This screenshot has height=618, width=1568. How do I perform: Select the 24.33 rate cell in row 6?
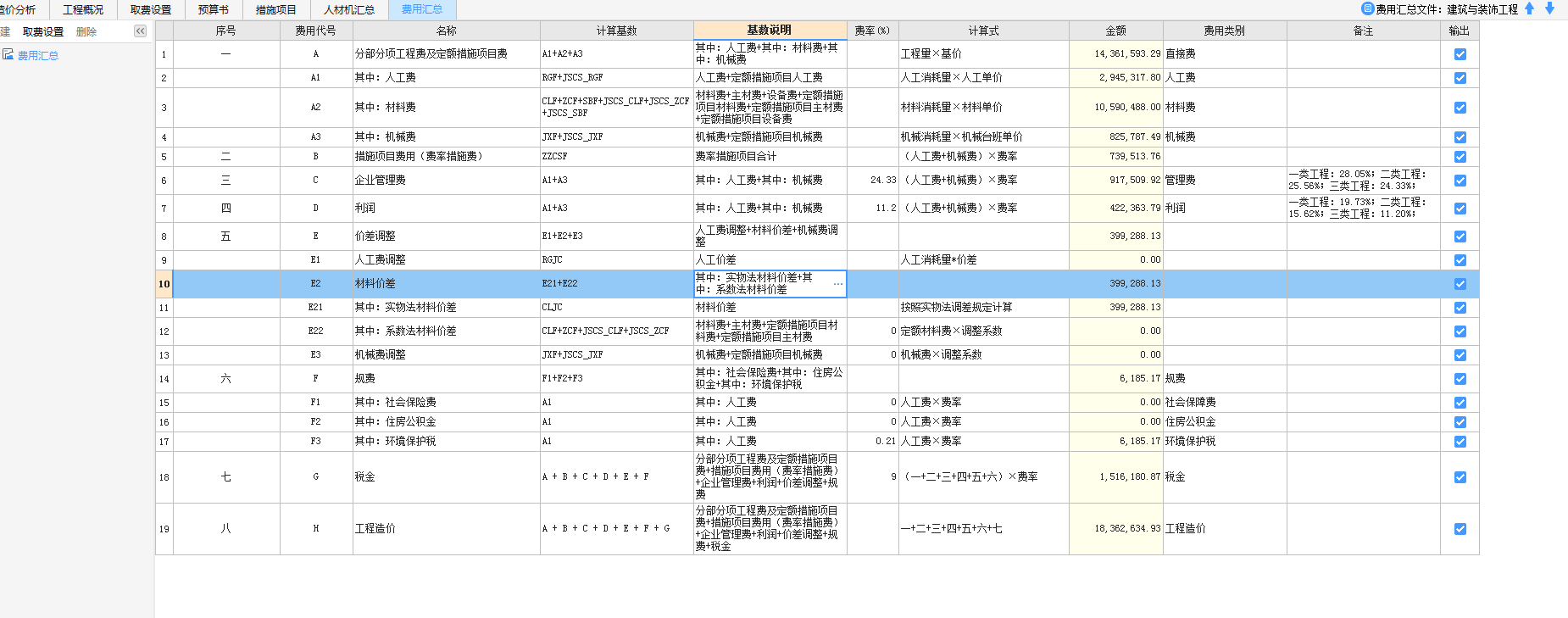click(873, 181)
